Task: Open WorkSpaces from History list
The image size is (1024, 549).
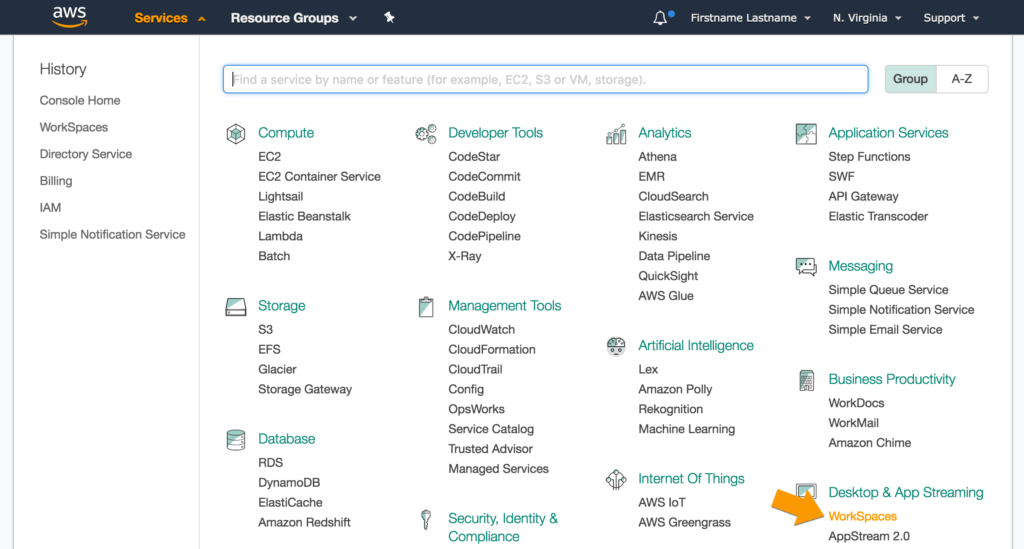Action: [x=74, y=127]
